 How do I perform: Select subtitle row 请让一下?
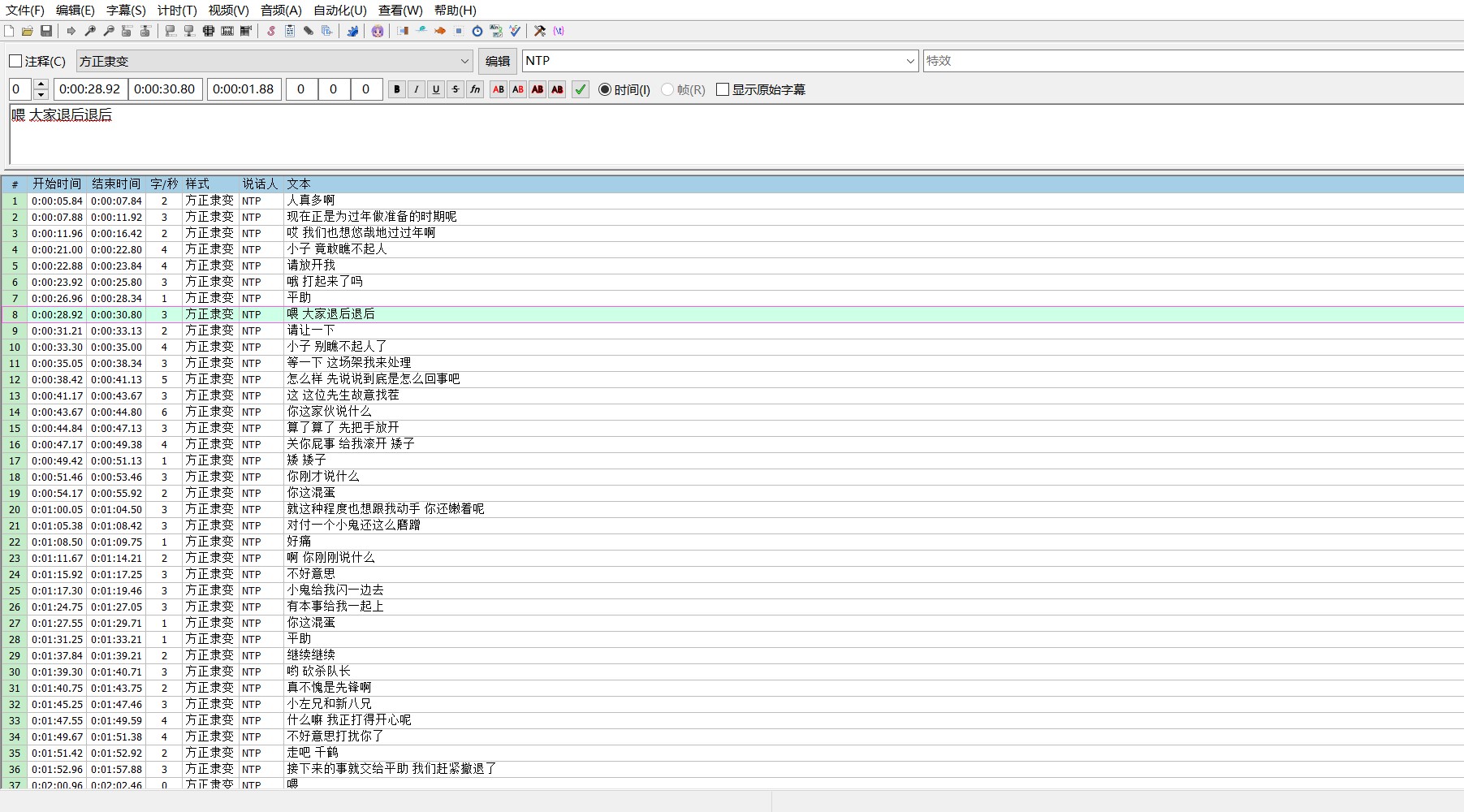tap(732, 330)
